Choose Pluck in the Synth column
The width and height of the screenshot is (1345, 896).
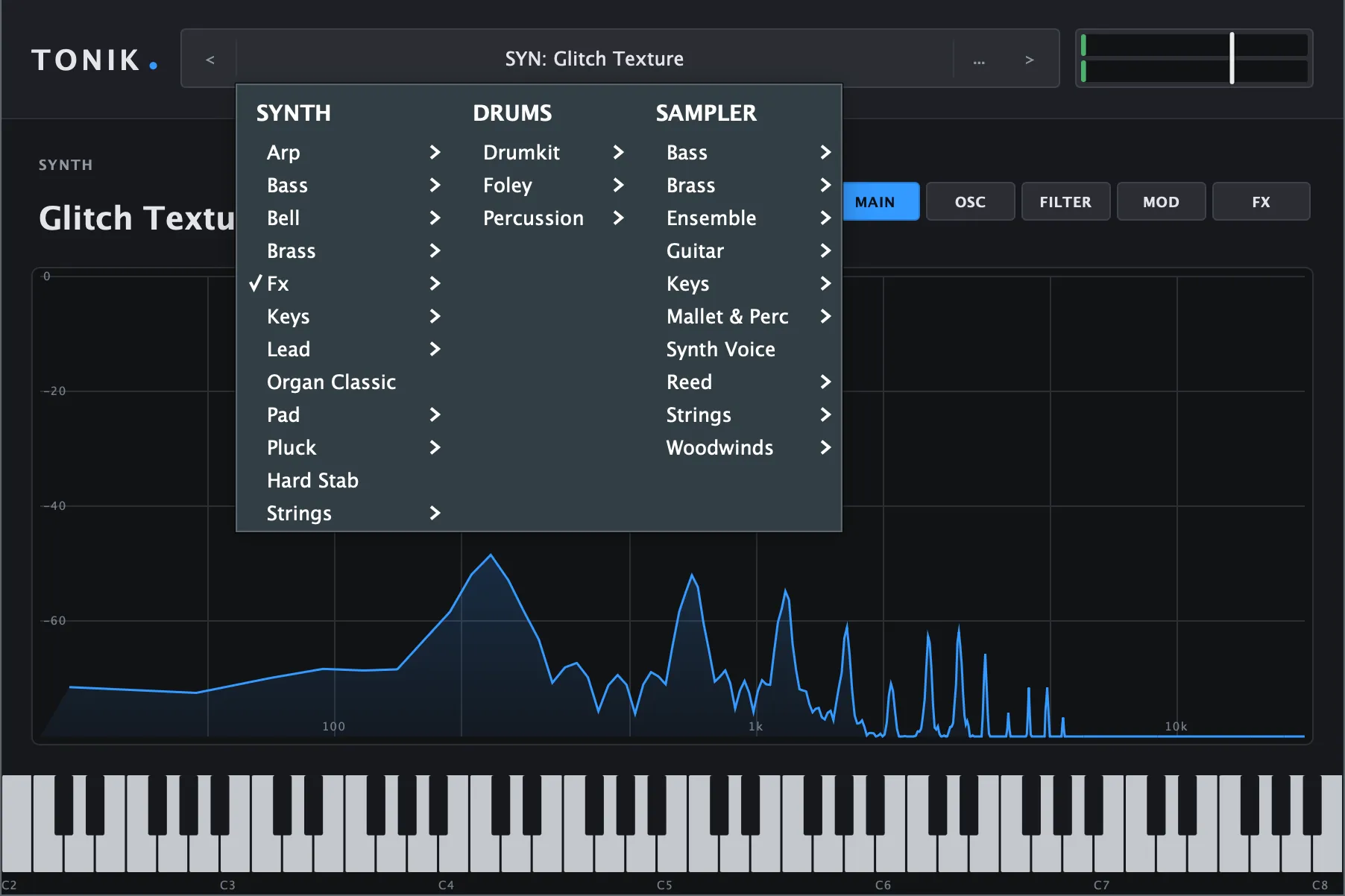coord(292,447)
